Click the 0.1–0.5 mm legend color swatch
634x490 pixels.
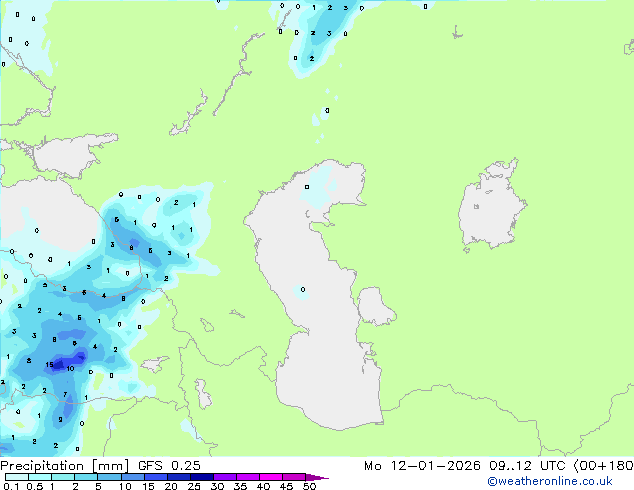tap(17, 477)
